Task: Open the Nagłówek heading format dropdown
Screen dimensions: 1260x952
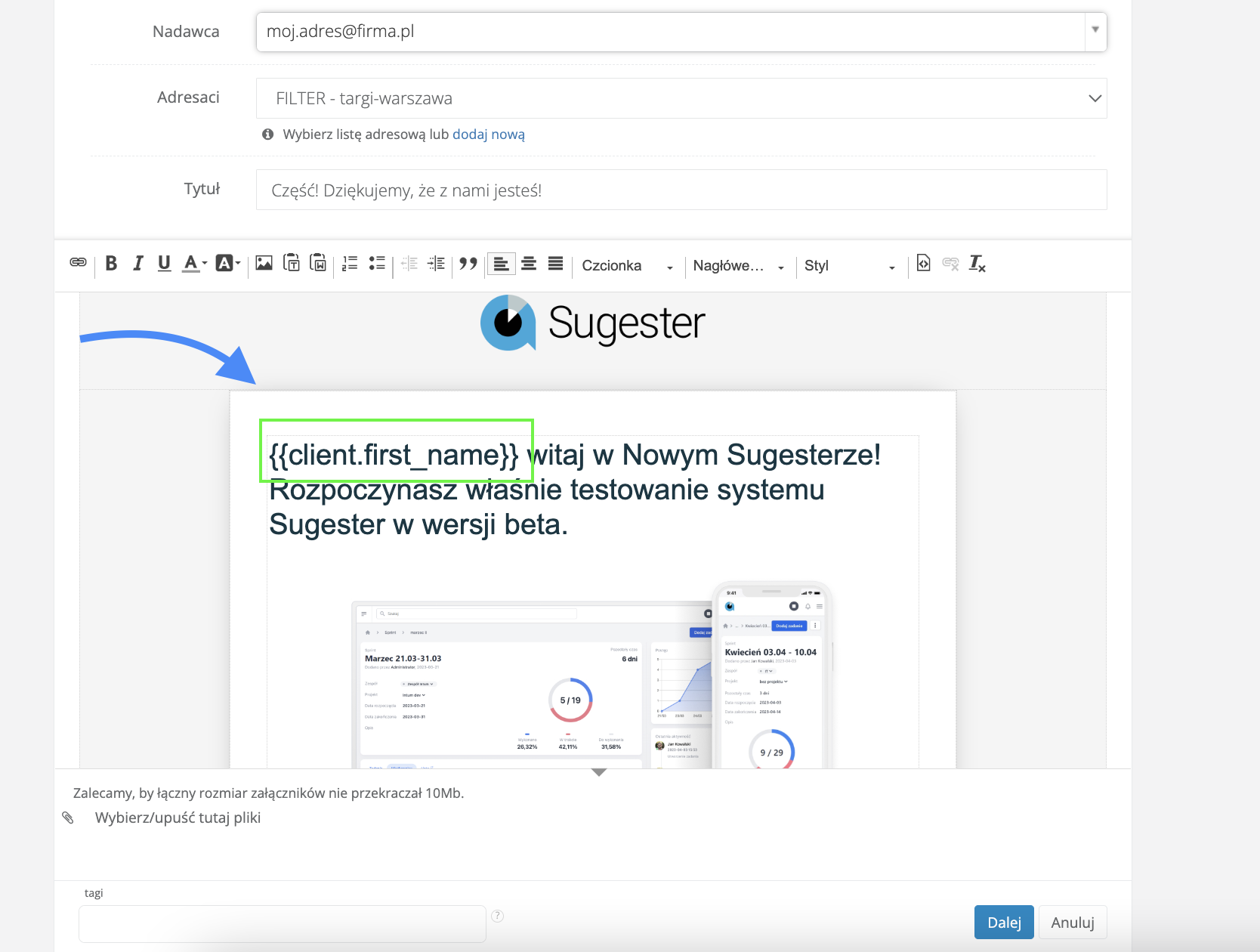Action: [739, 266]
